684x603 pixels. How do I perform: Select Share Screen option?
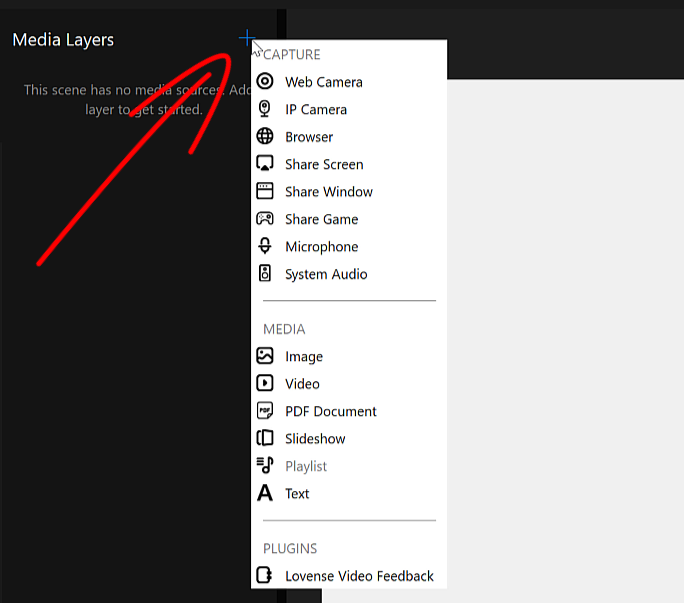(x=349, y=164)
